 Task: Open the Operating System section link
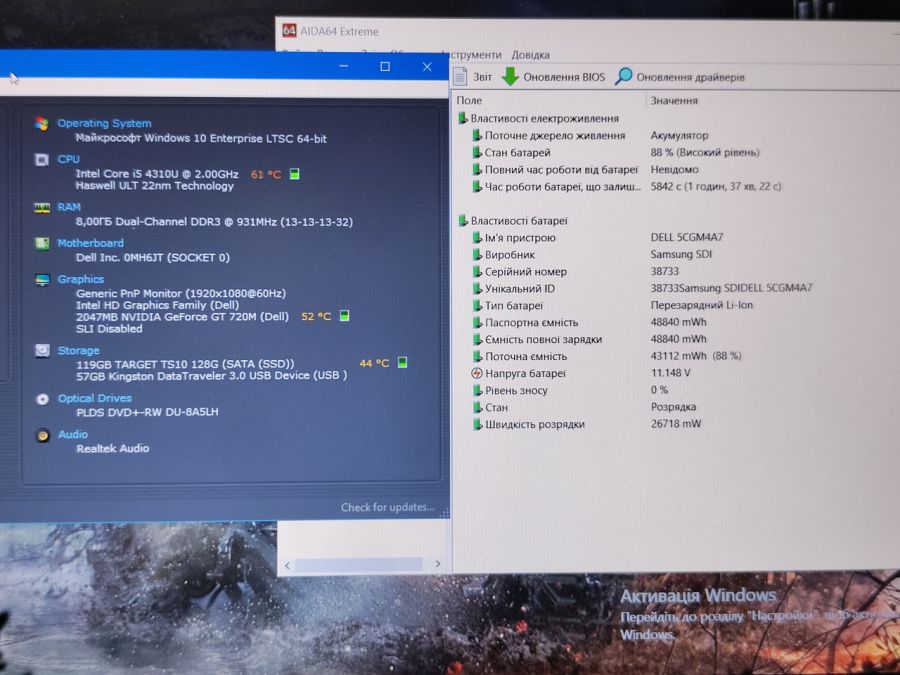pyautogui.click(x=104, y=123)
